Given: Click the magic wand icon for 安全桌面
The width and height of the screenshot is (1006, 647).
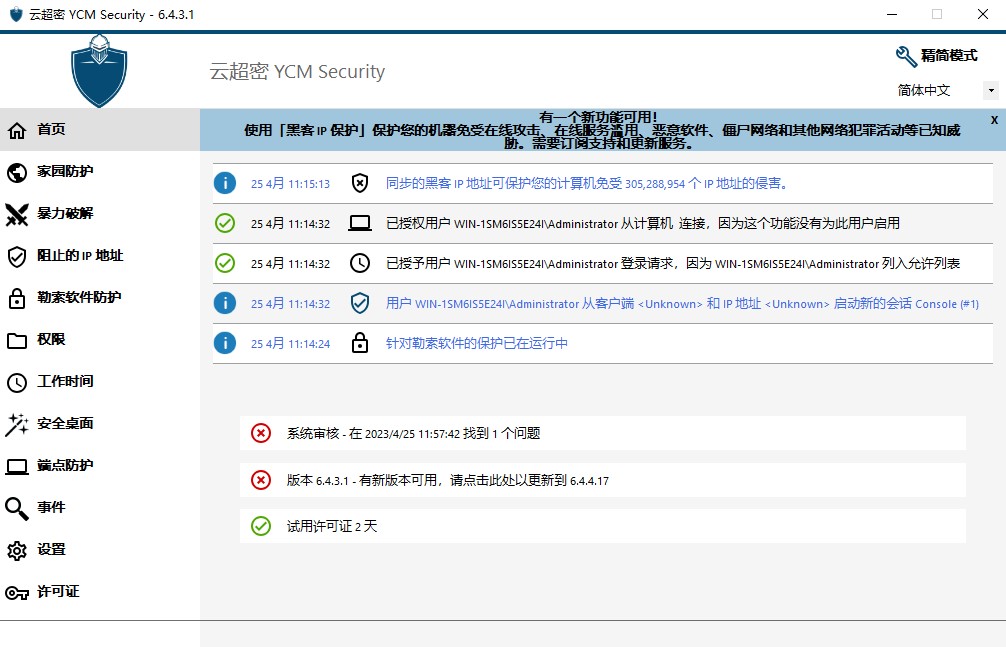Looking at the screenshot, I should click(17, 424).
